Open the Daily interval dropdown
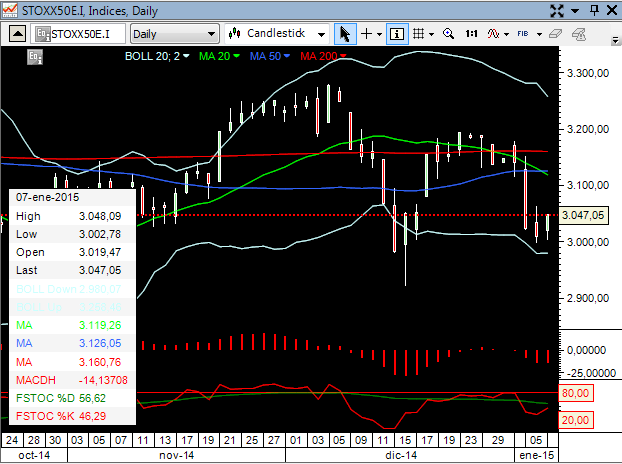 (175, 34)
